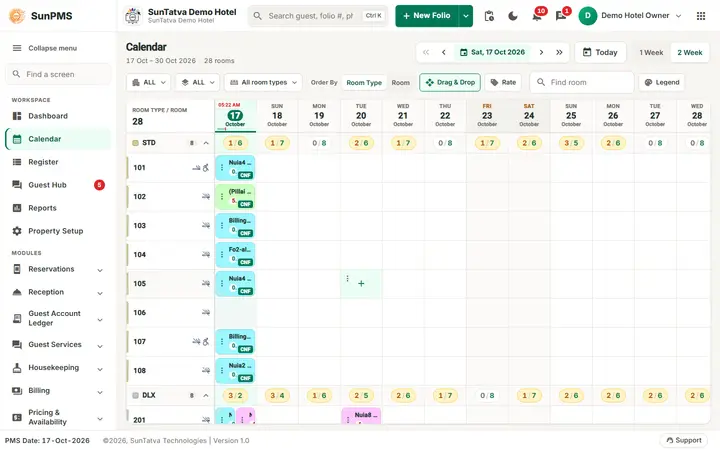Click the Property Setup gear icon

(x=17, y=231)
